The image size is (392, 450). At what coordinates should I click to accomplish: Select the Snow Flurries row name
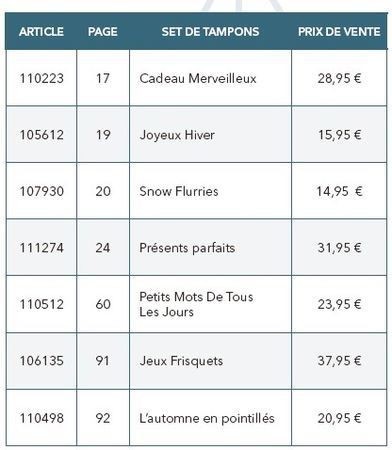179,191
